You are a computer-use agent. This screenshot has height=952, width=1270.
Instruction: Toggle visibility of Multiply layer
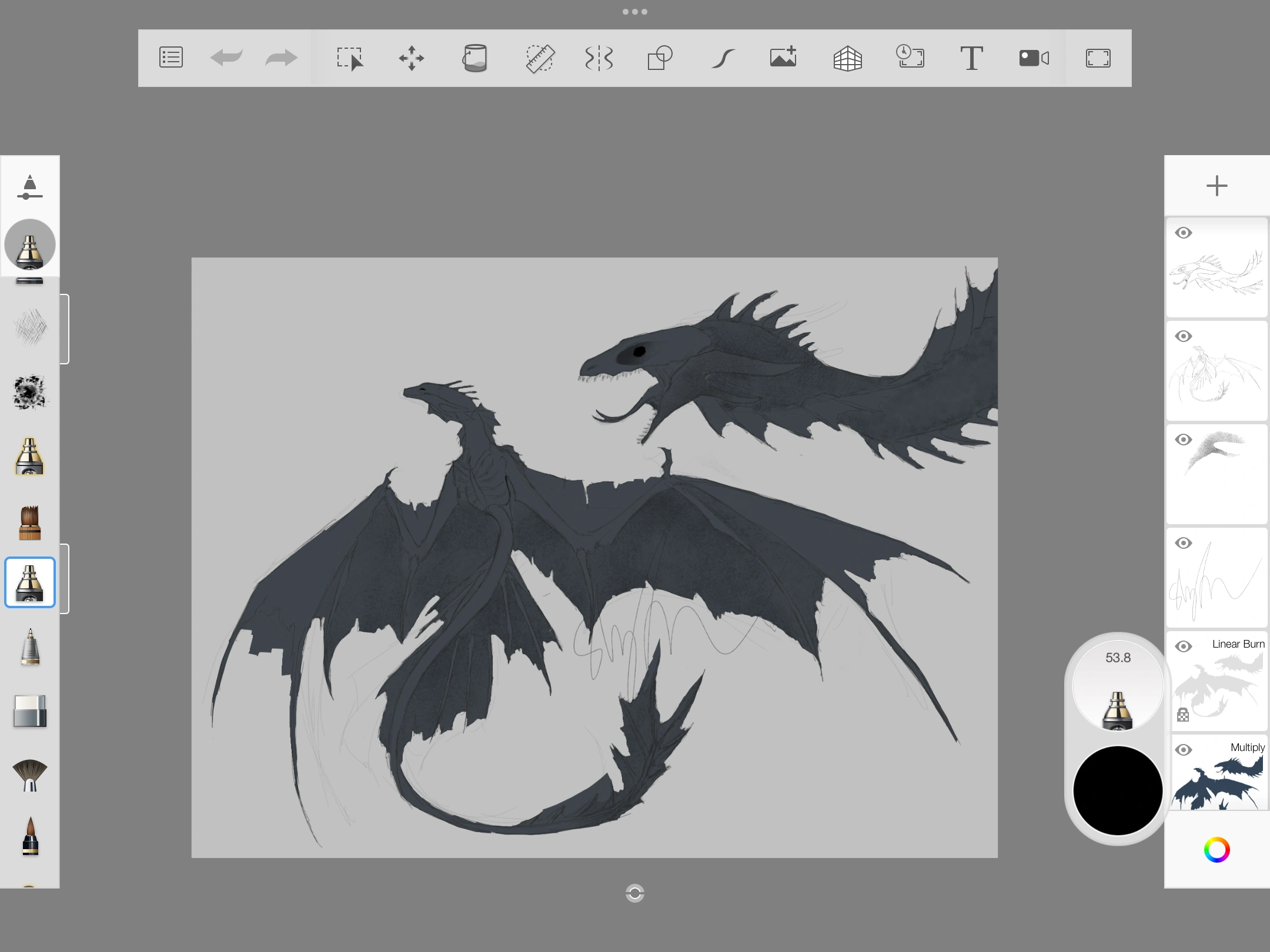click(1184, 750)
